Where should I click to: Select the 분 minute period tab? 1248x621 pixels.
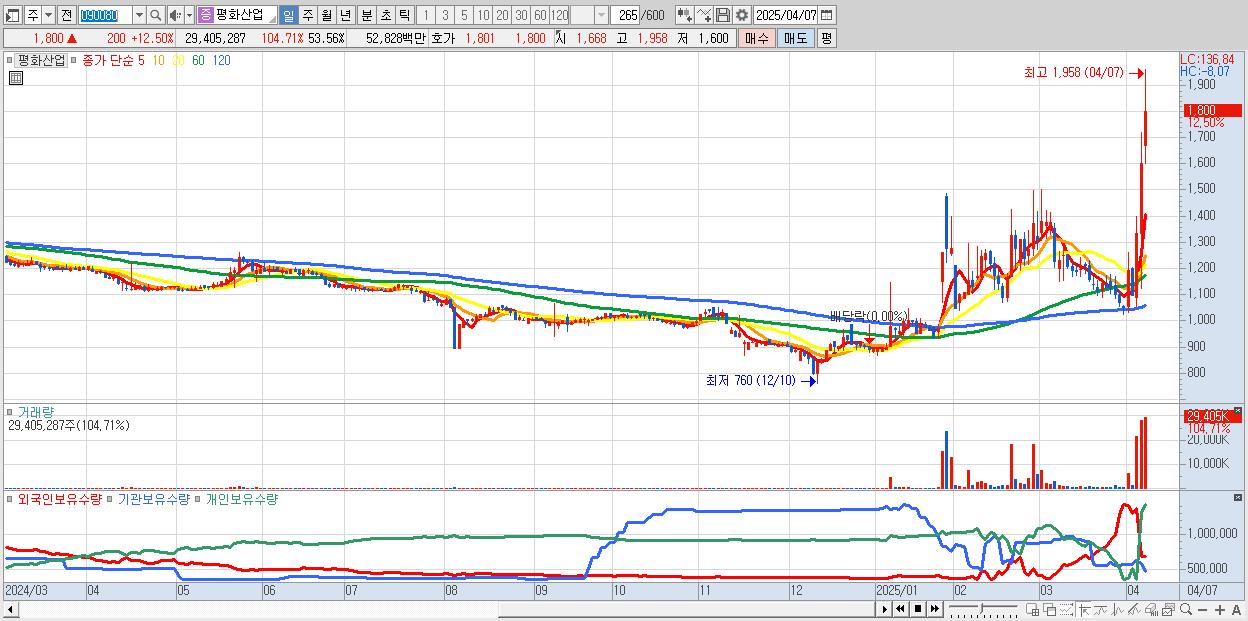click(366, 15)
